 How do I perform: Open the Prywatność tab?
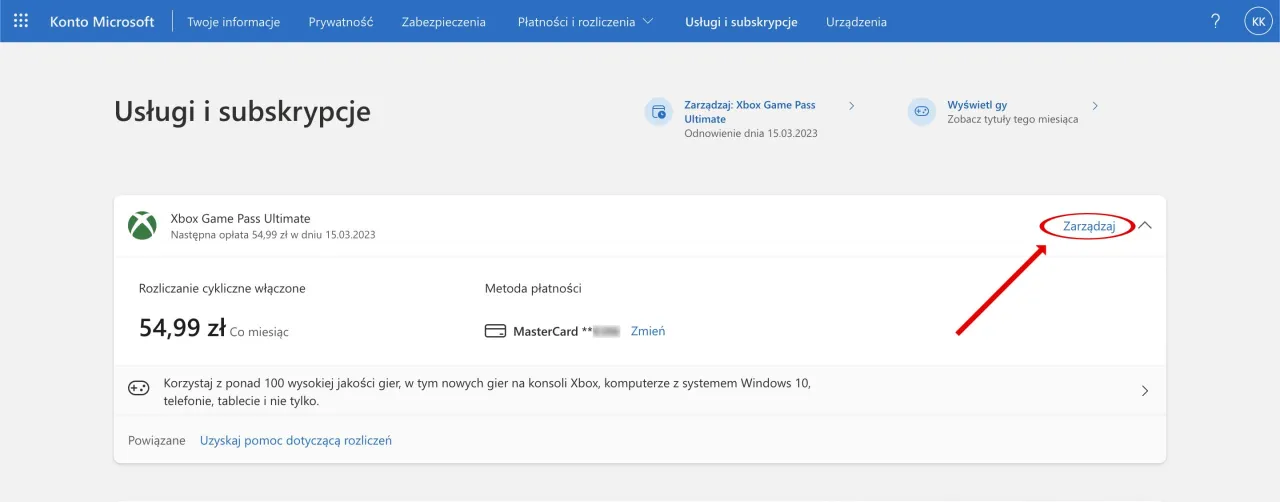tap(341, 21)
